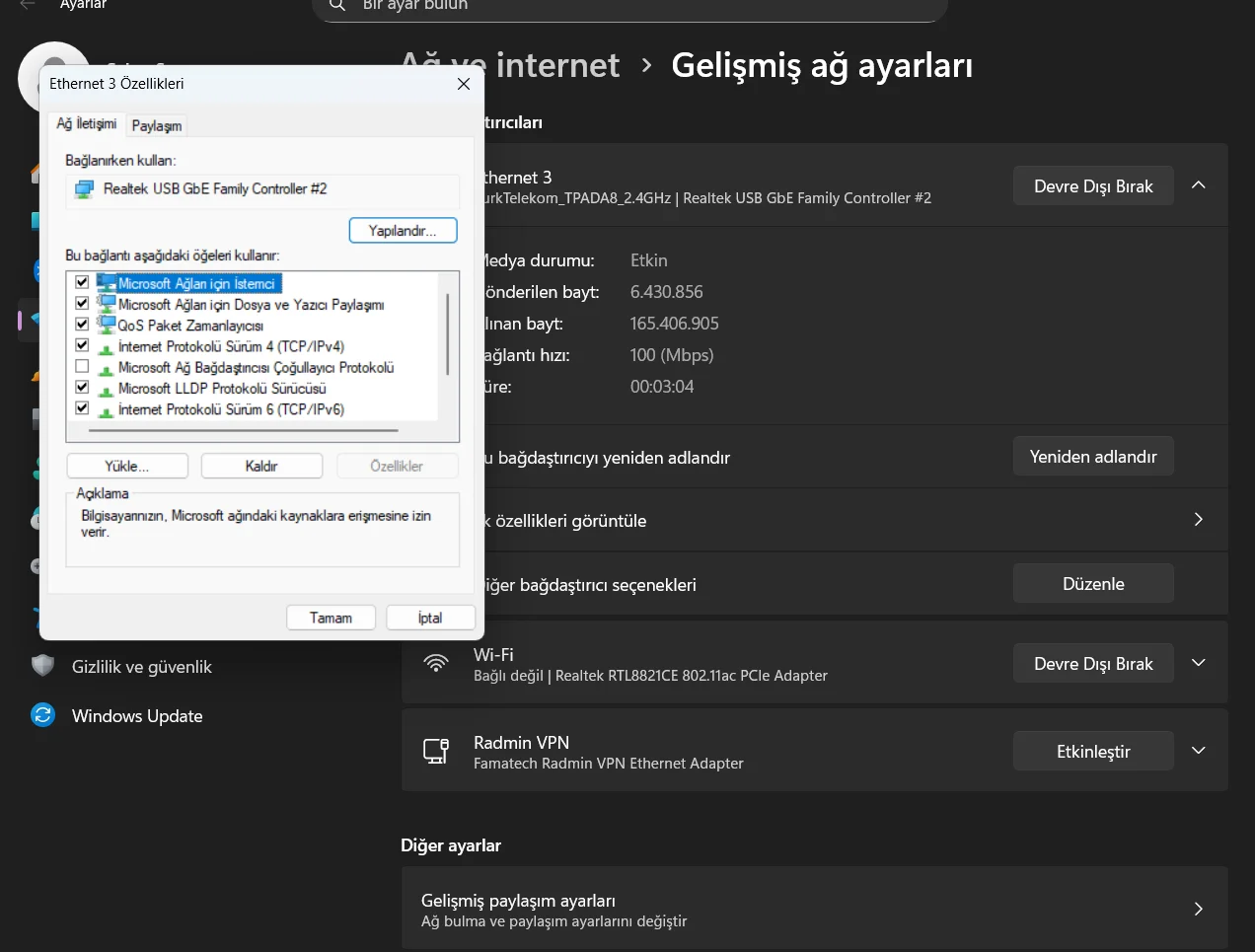Click the Realtek USB GbE Family Controller #2 field
This screenshot has height=952, width=1255.
click(262, 189)
